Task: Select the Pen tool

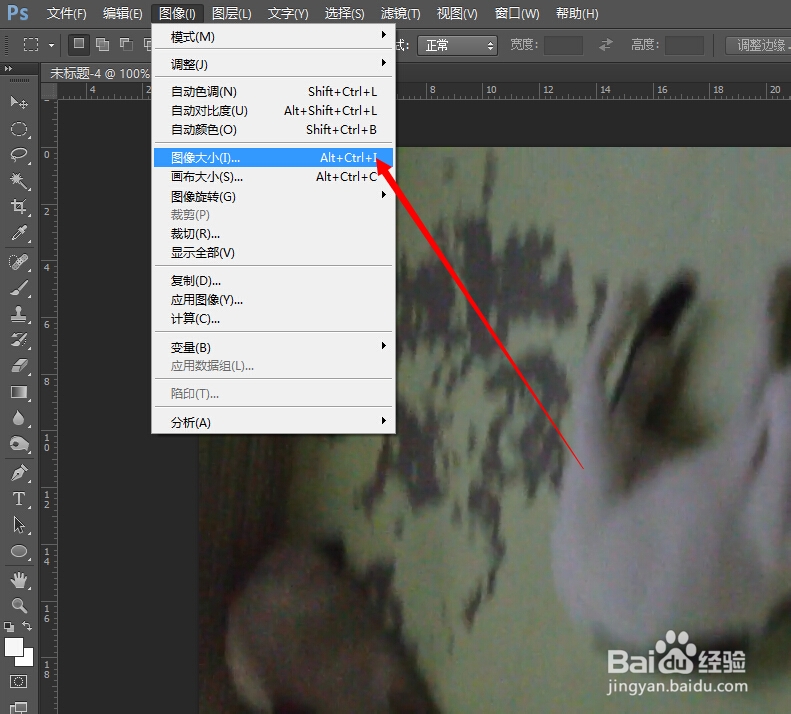Action: point(19,473)
